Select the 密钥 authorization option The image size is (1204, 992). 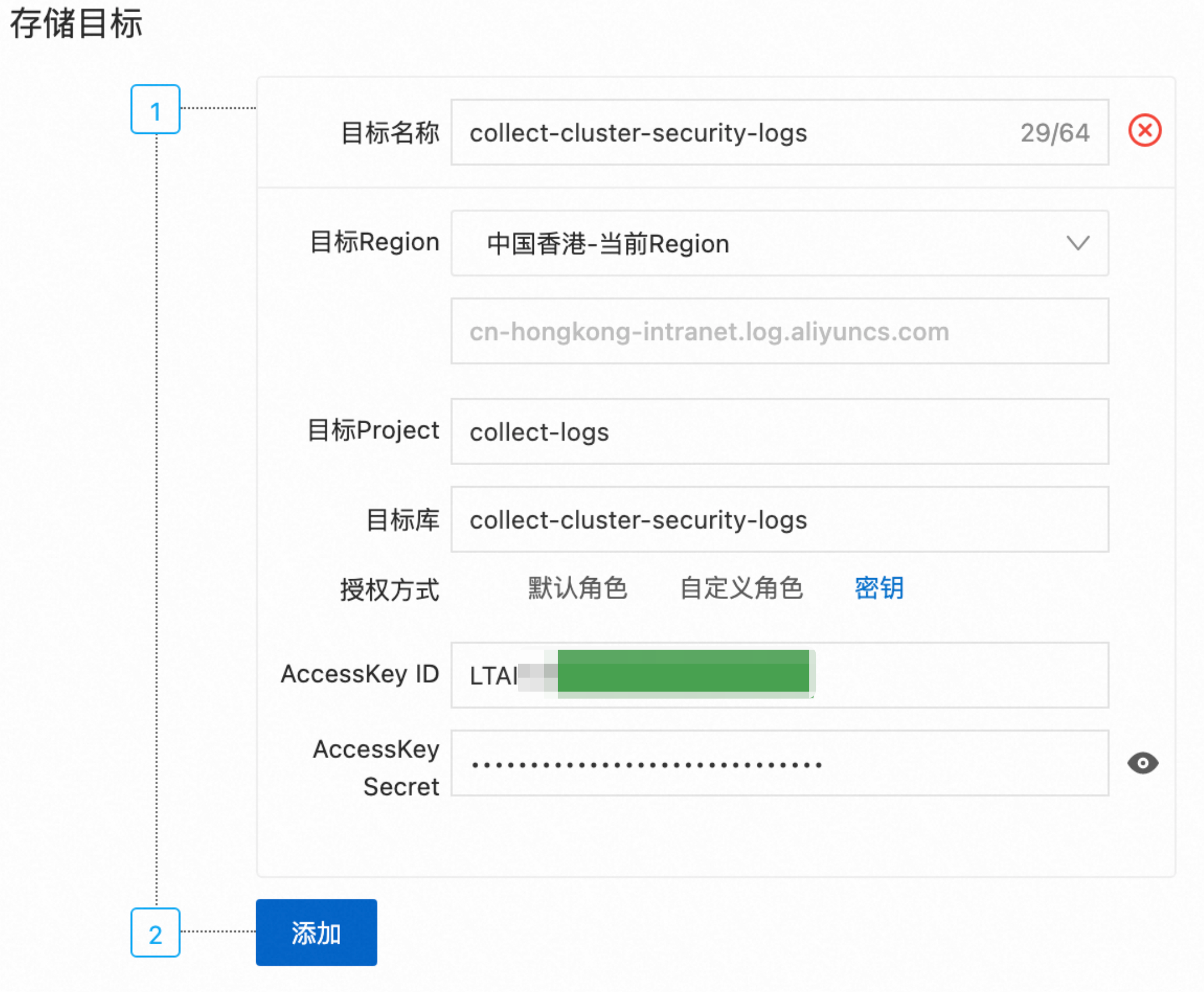(x=879, y=588)
